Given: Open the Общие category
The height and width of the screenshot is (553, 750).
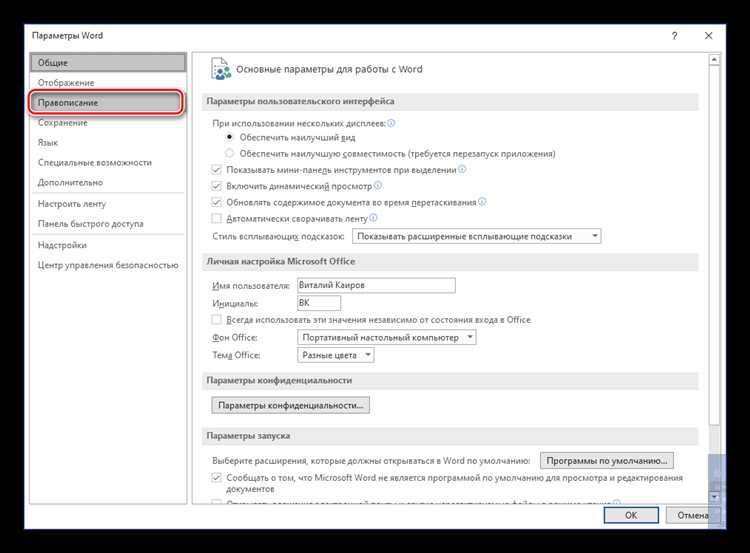Looking at the screenshot, I should point(108,63).
